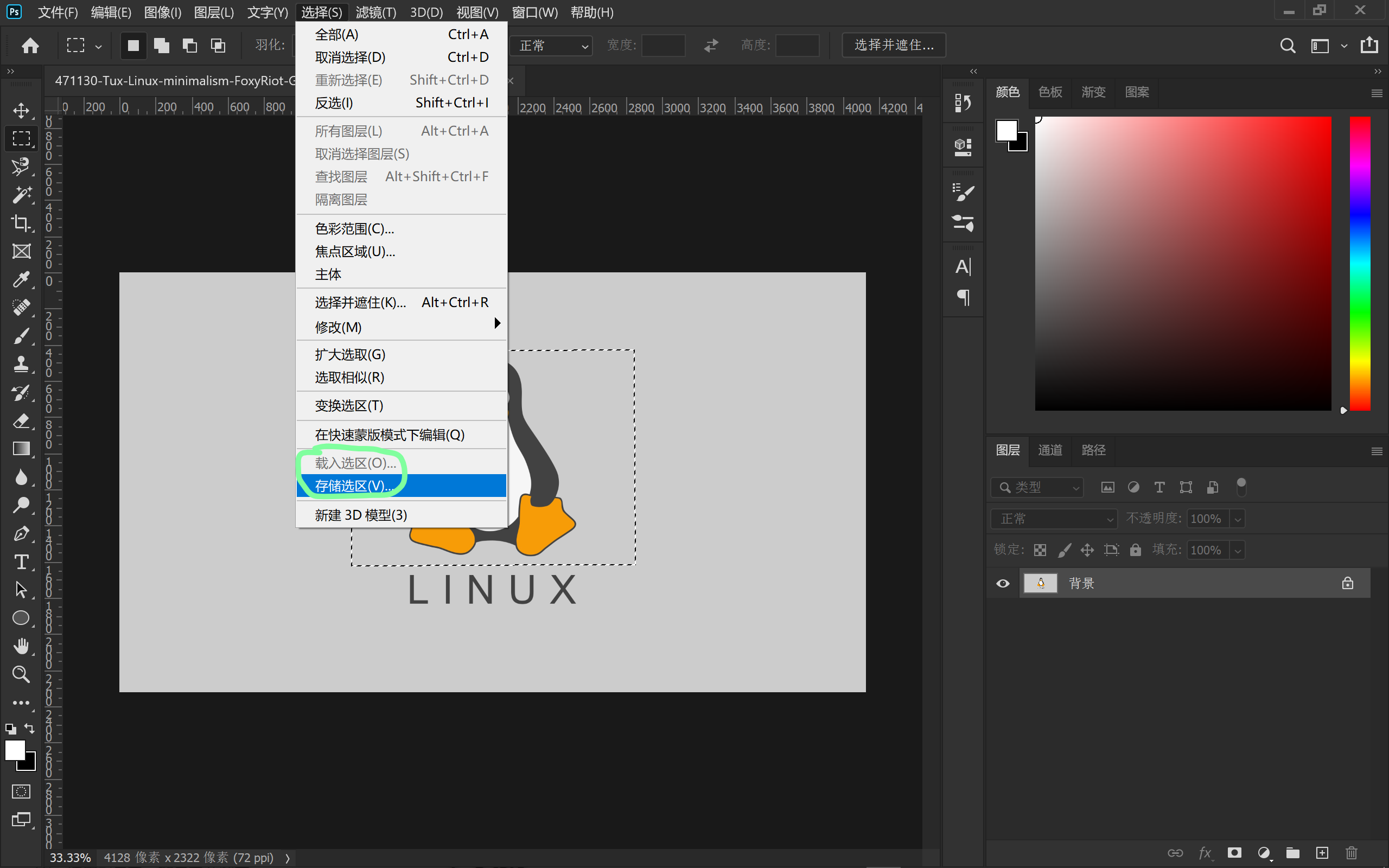Click the 选择并遮住... button

pos(894,45)
